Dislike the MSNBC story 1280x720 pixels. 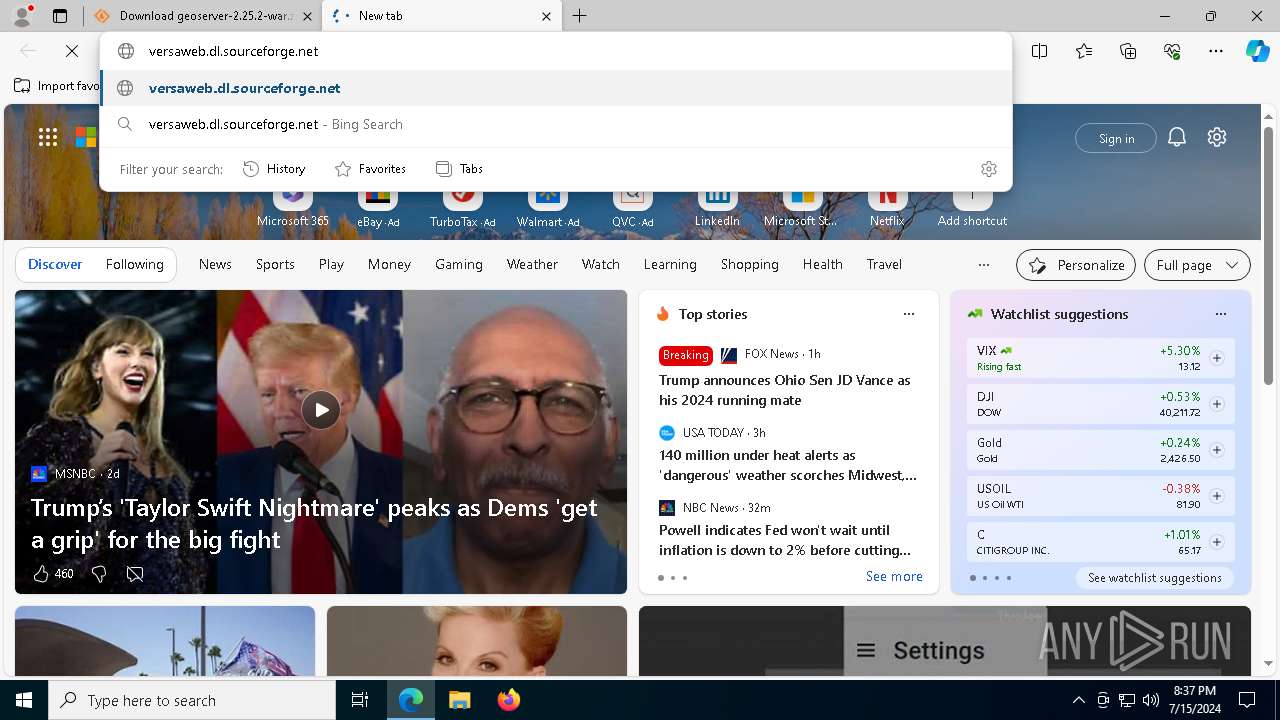[x=99, y=574]
